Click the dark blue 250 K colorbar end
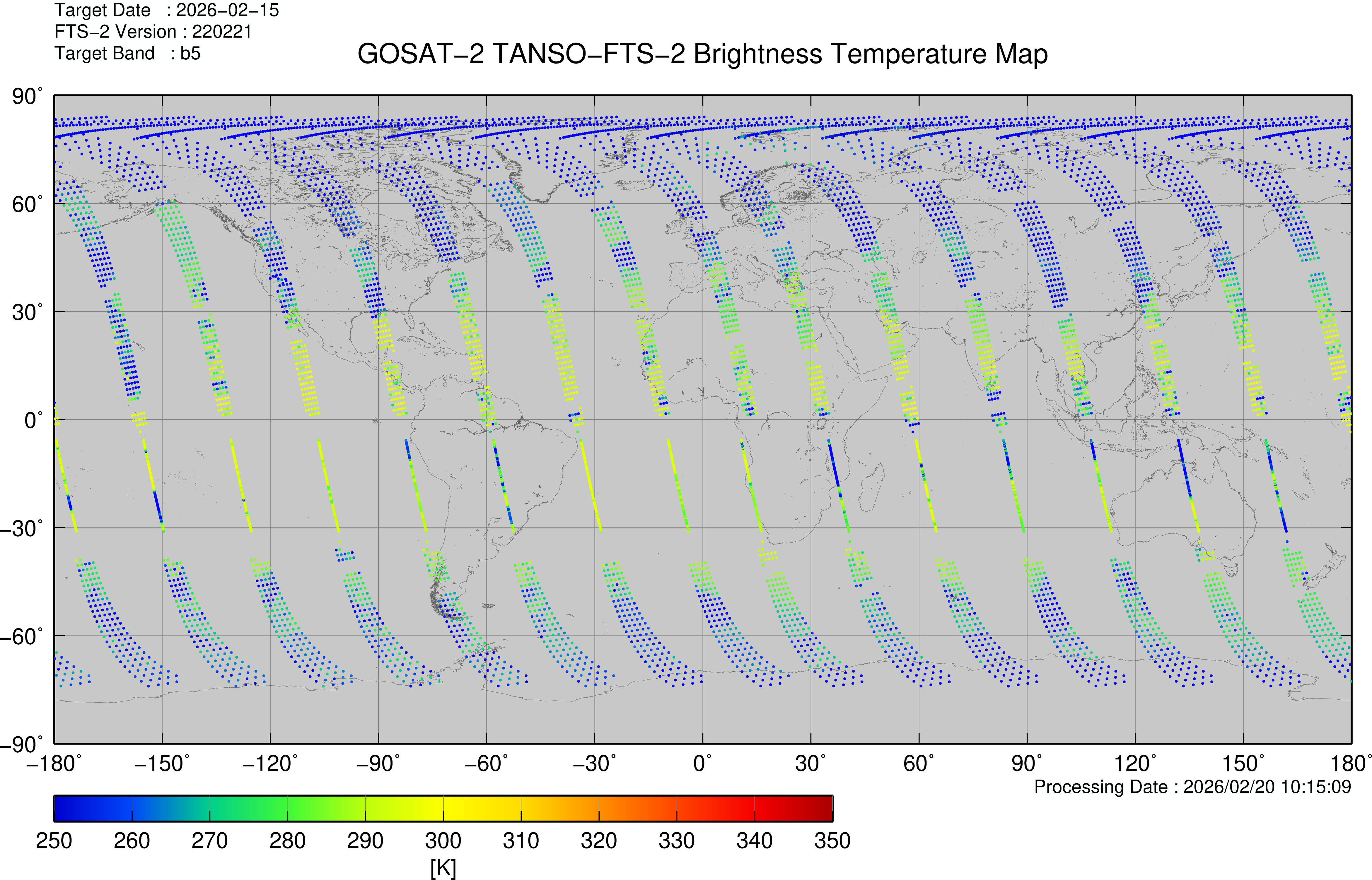 pos(60,808)
